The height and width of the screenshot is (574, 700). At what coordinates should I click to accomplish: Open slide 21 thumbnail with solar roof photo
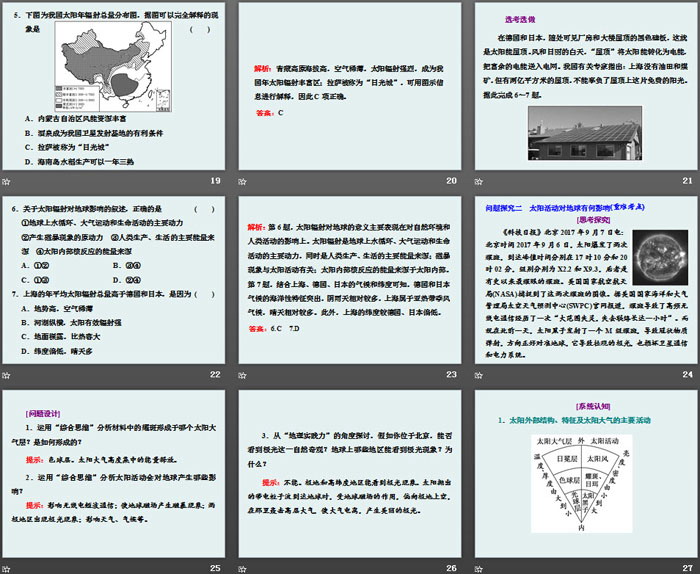point(586,86)
